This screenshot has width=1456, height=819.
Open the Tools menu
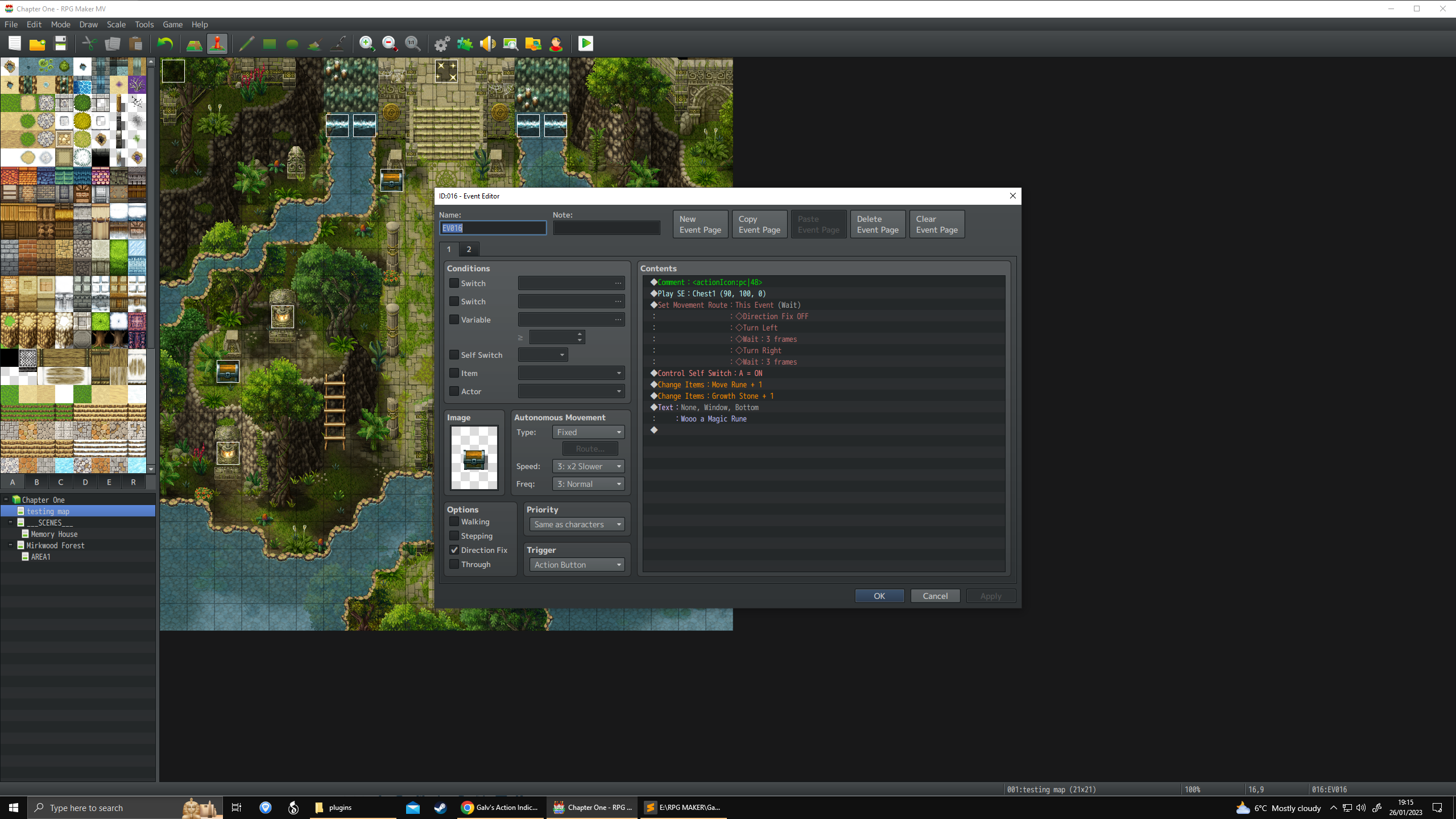pos(144,24)
